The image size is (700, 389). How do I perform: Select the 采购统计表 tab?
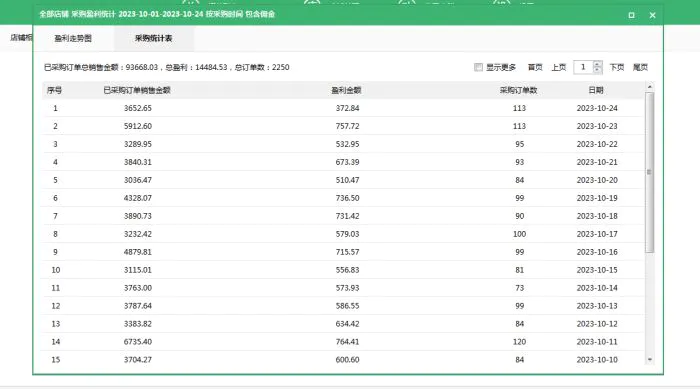point(154,38)
